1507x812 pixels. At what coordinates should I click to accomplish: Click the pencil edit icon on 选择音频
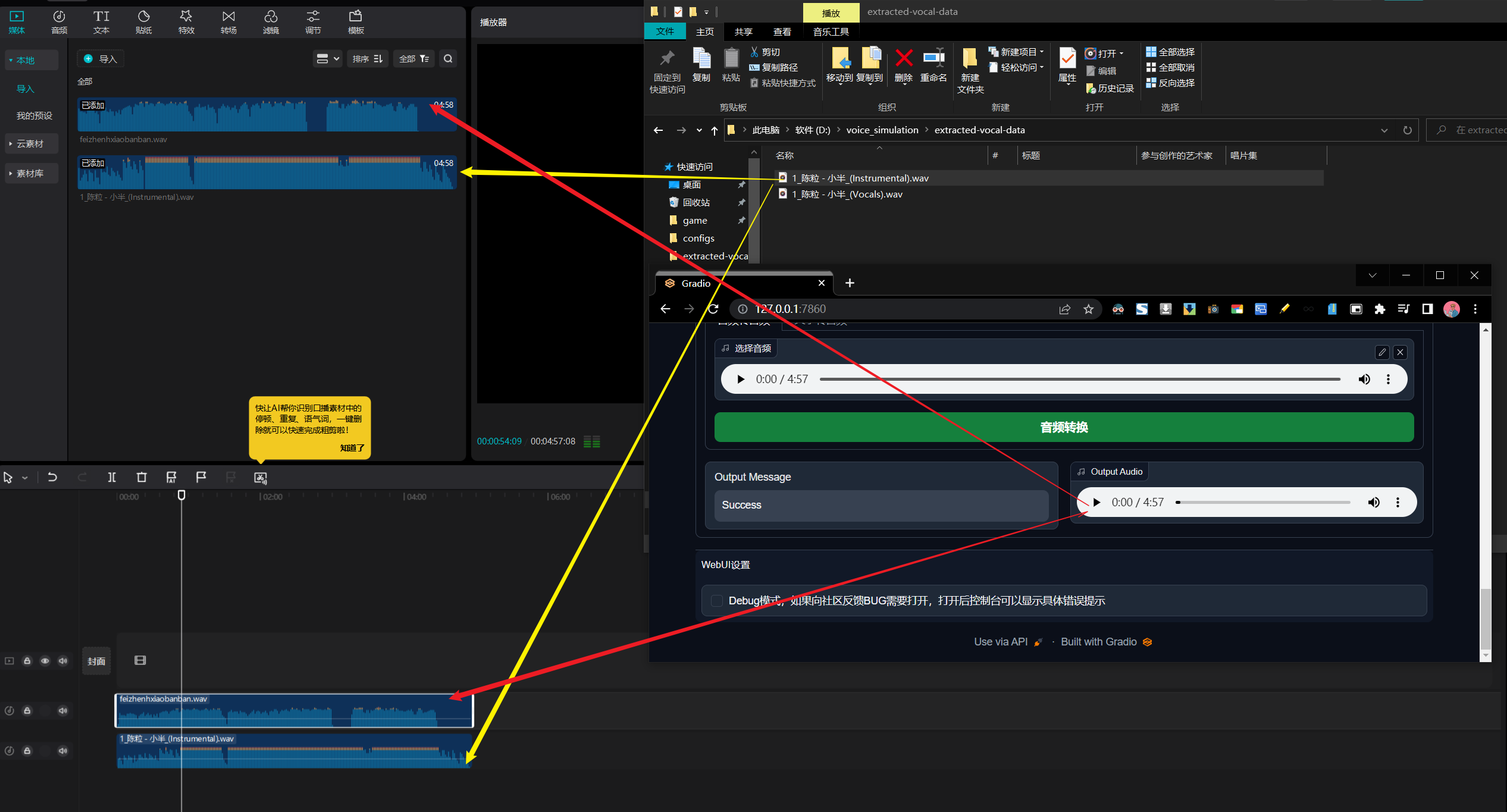pos(1382,352)
